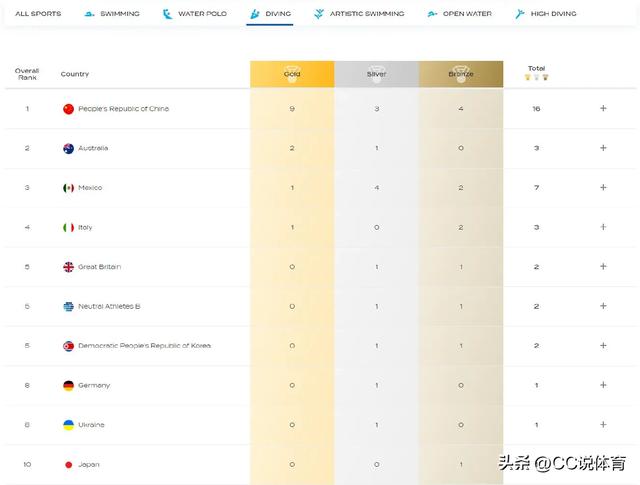
Task: Click the Country column header
Action: click(75, 74)
